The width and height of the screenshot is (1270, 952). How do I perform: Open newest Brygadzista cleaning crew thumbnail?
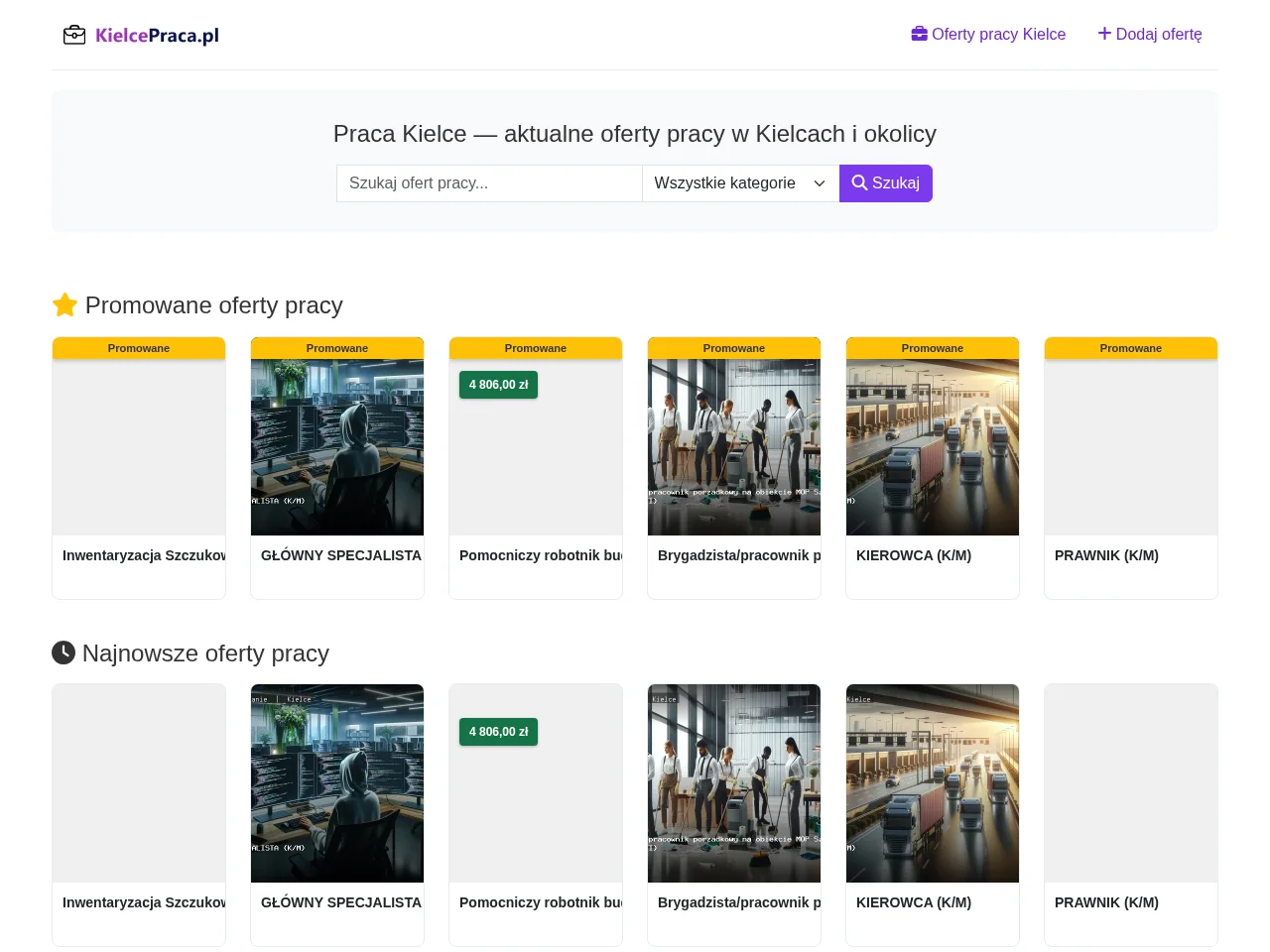pos(734,783)
